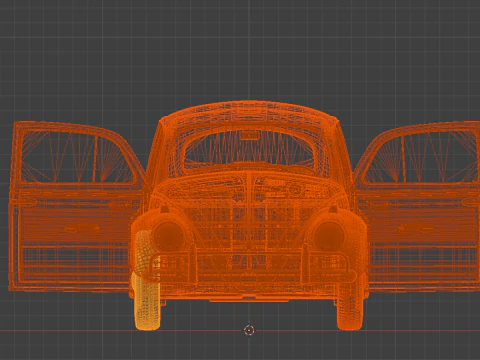Click the 3D cursor on the red axis line
480x360 pixels.
[x=249, y=330]
